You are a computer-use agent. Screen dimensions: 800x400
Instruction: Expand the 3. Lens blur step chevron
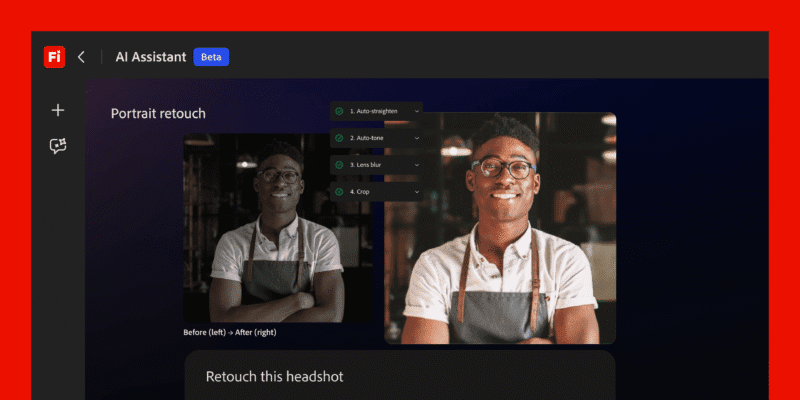pos(417,165)
